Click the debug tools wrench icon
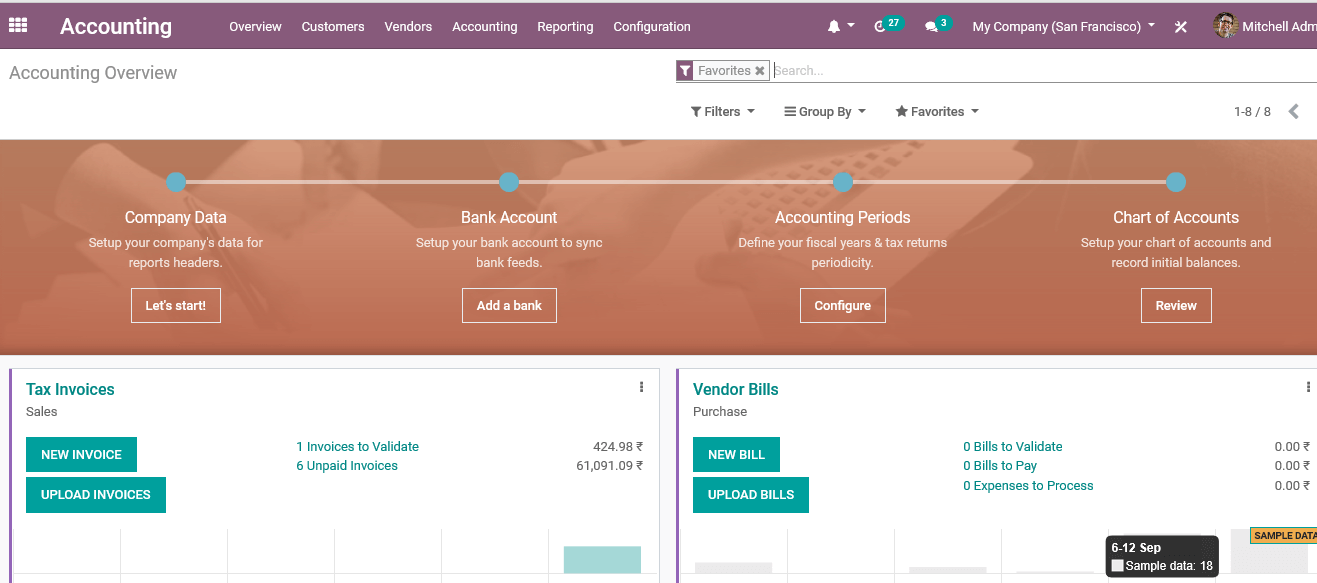The height and width of the screenshot is (583, 1317). (1181, 27)
